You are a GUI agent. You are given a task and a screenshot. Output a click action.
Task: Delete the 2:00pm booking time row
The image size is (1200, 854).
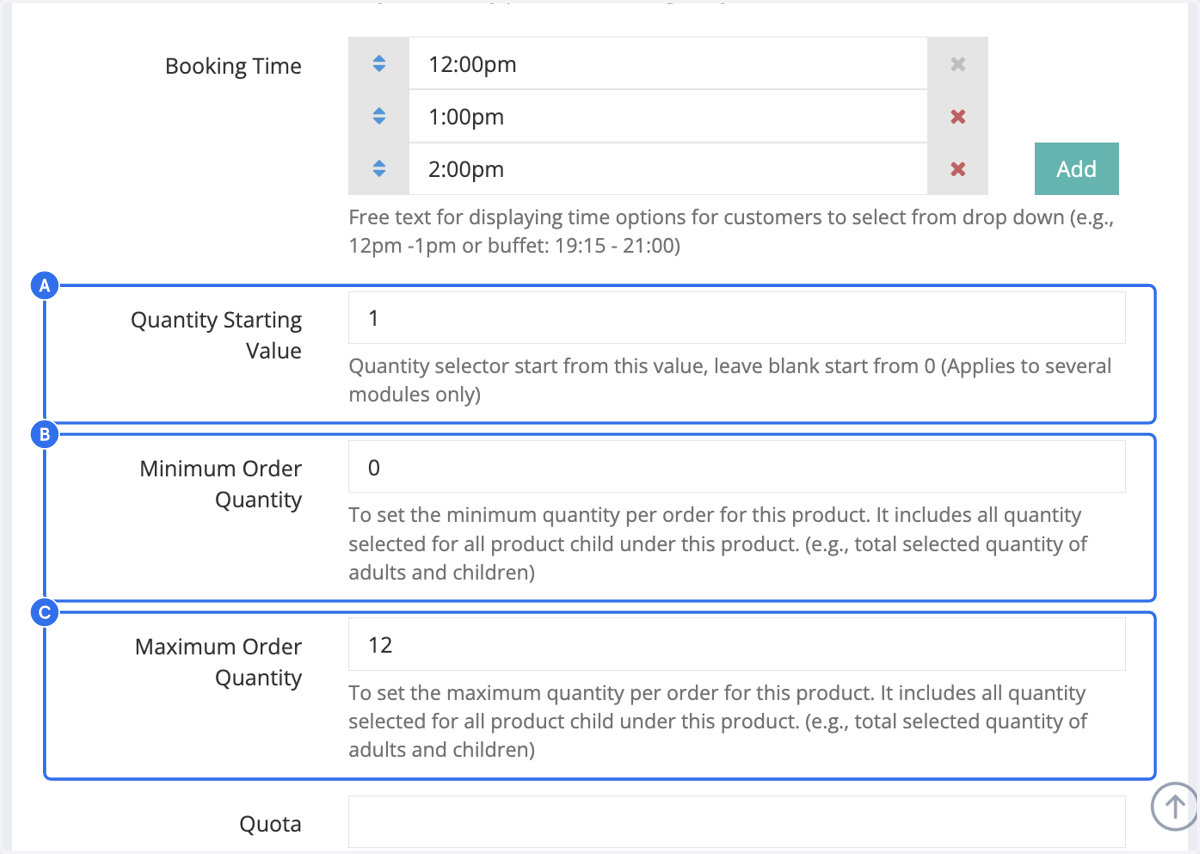coord(957,169)
